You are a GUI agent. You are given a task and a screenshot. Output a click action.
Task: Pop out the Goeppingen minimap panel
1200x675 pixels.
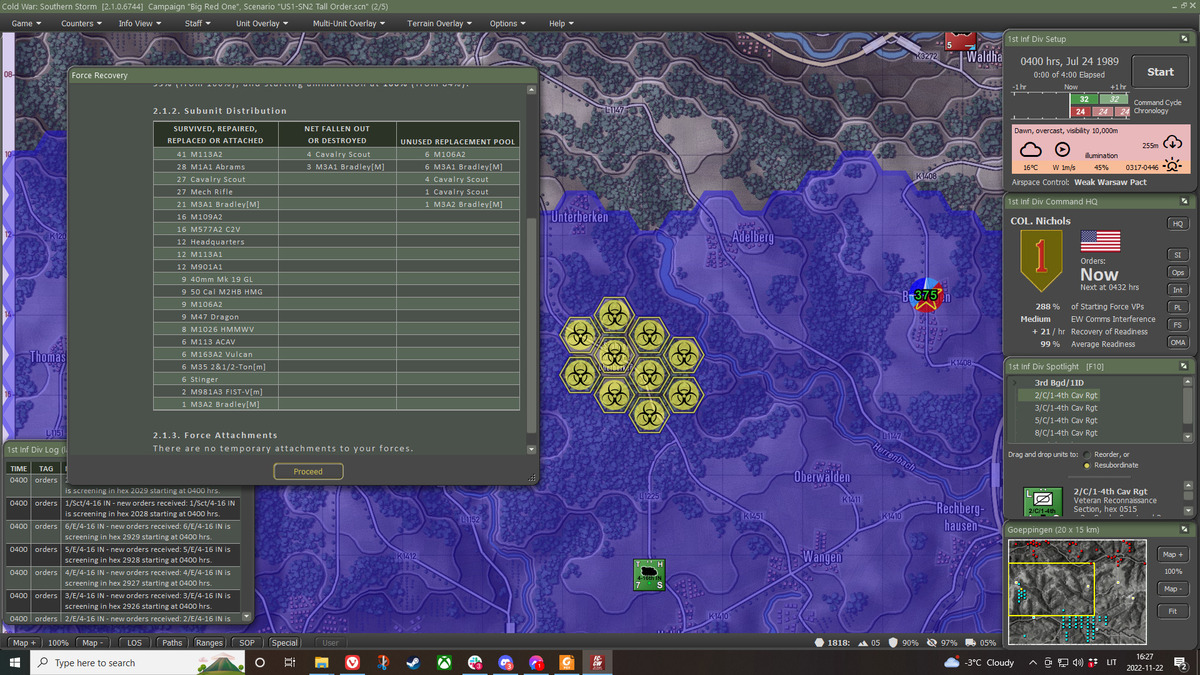pos(1182,528)
